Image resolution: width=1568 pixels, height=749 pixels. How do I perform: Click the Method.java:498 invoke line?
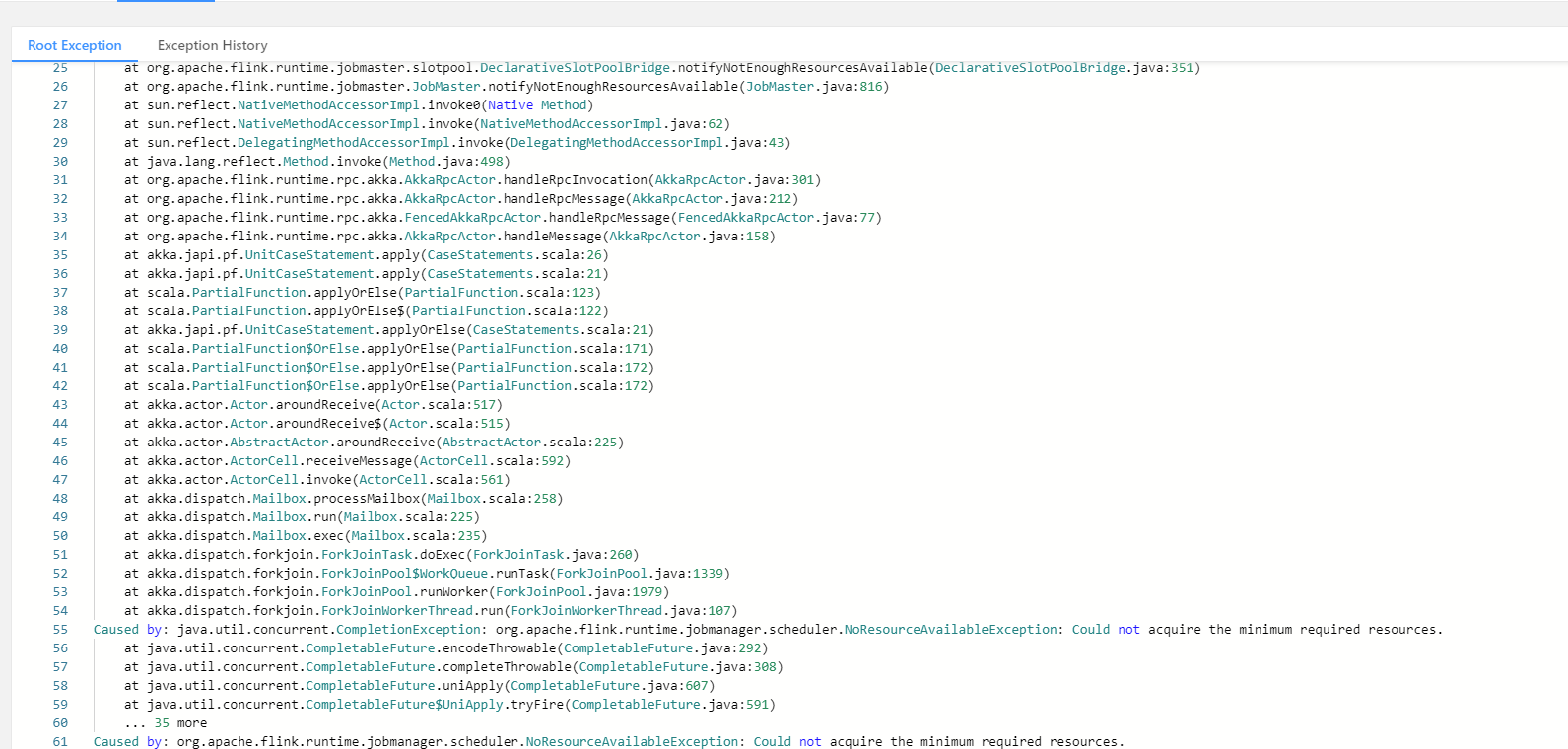(316, 162)
